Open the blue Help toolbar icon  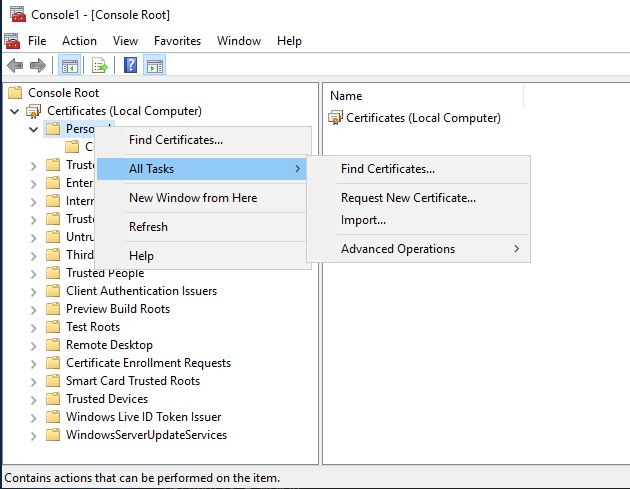[131, 65]
